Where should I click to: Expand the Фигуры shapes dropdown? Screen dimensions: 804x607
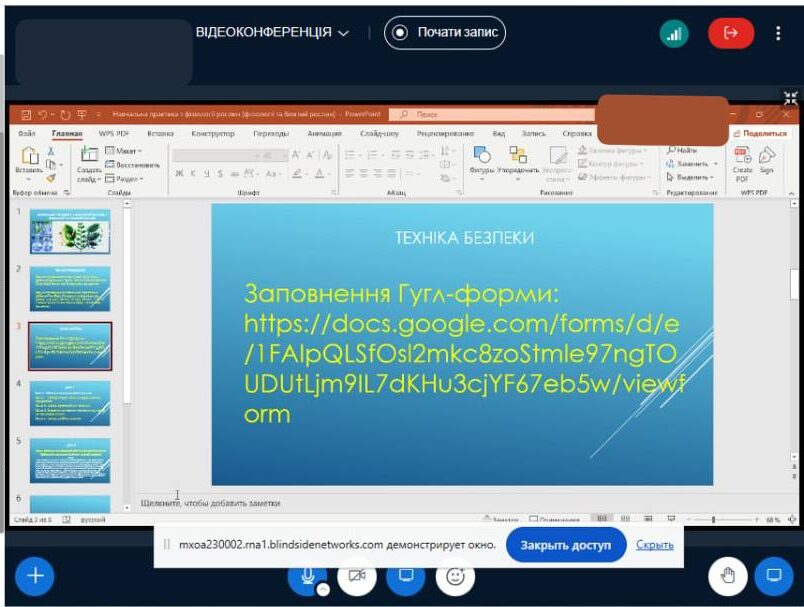[482, 160]
